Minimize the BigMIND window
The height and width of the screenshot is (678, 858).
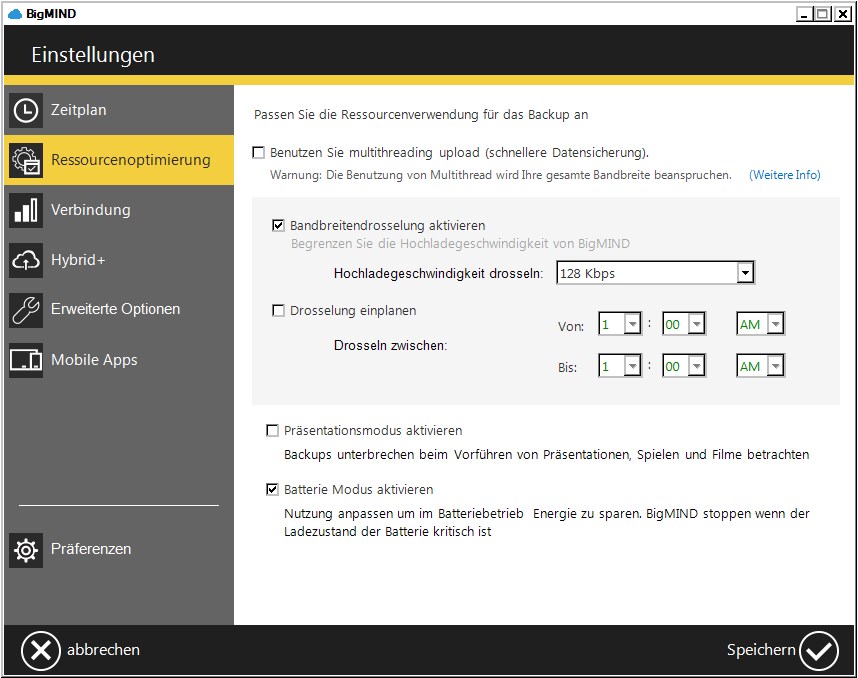(803, 14)
